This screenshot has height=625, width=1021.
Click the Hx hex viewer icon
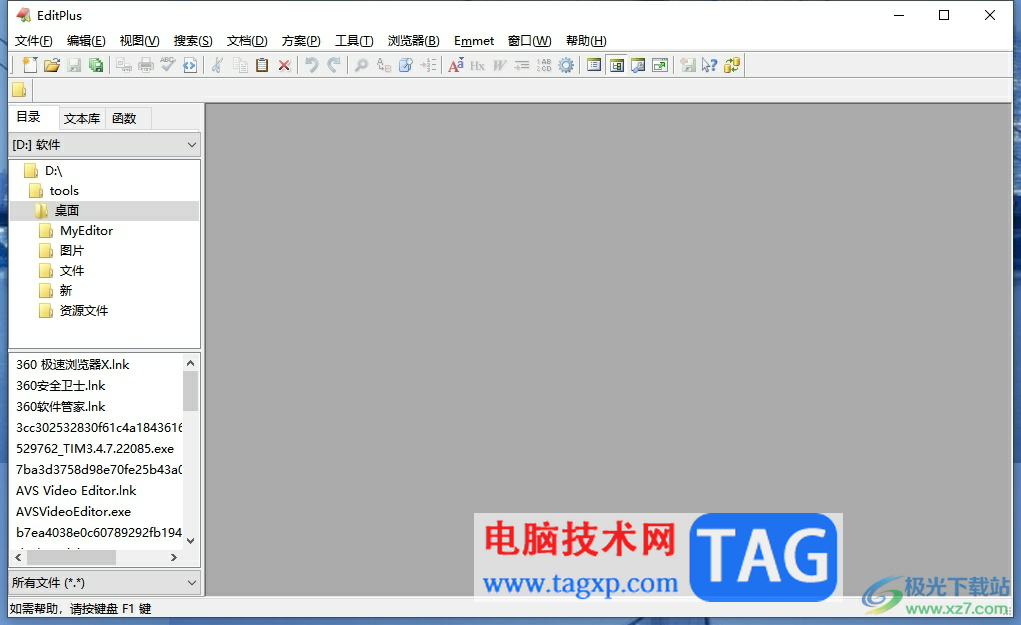(x=477, y=65)
